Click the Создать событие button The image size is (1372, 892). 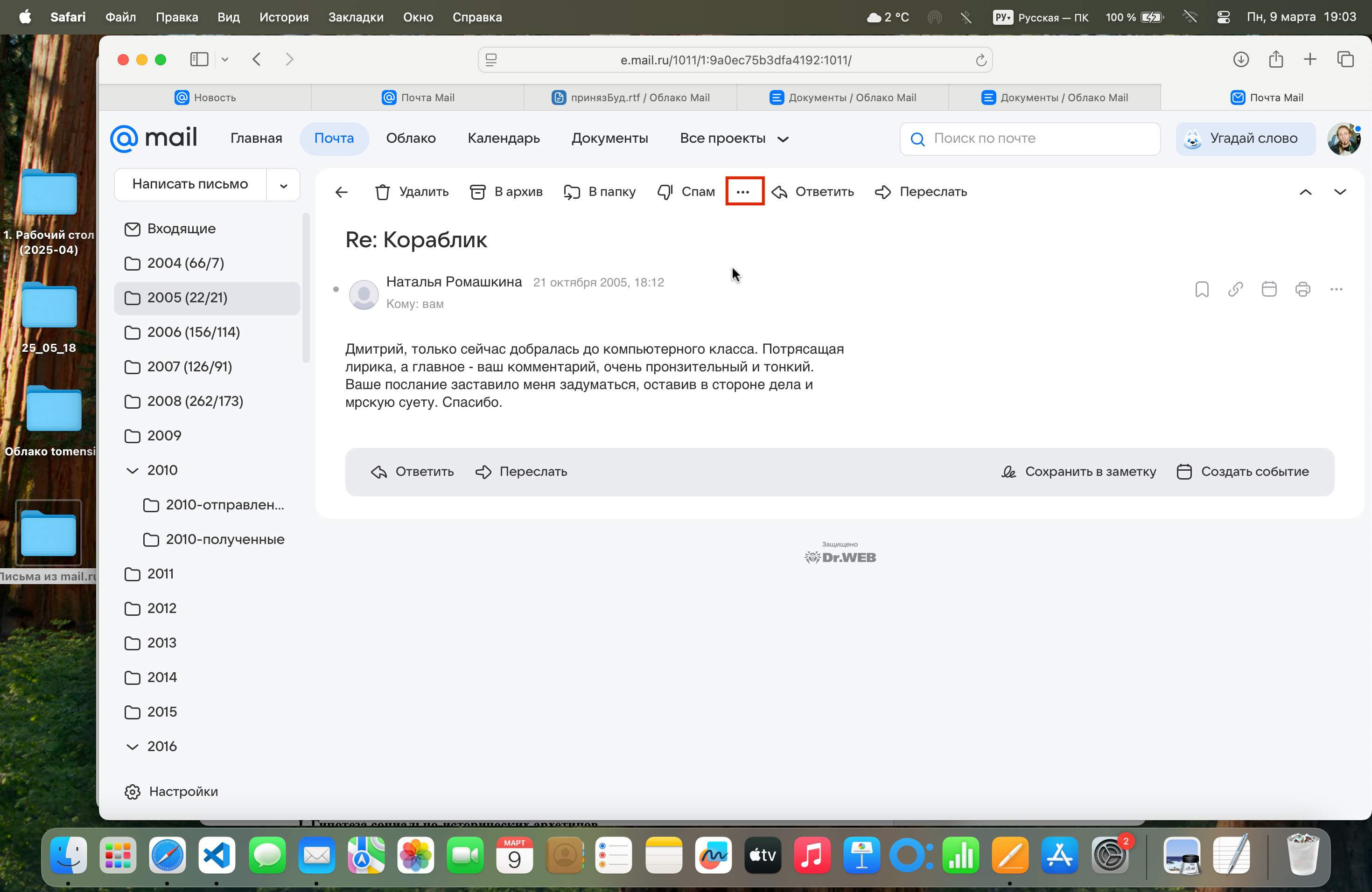click(1243, 471)
